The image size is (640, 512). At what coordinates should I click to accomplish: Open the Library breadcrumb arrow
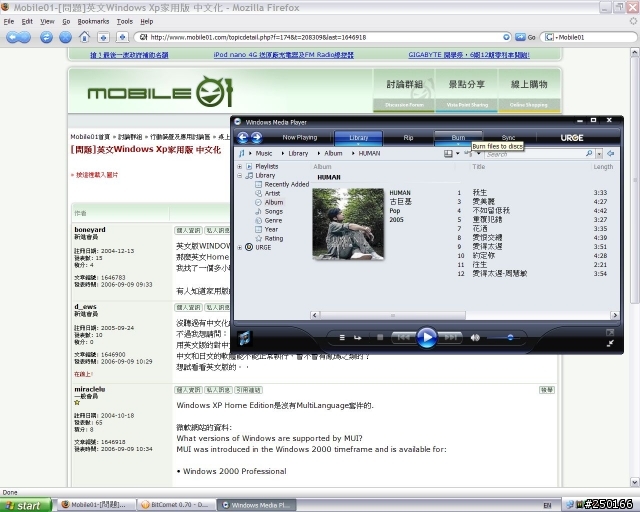click(282, 154)
